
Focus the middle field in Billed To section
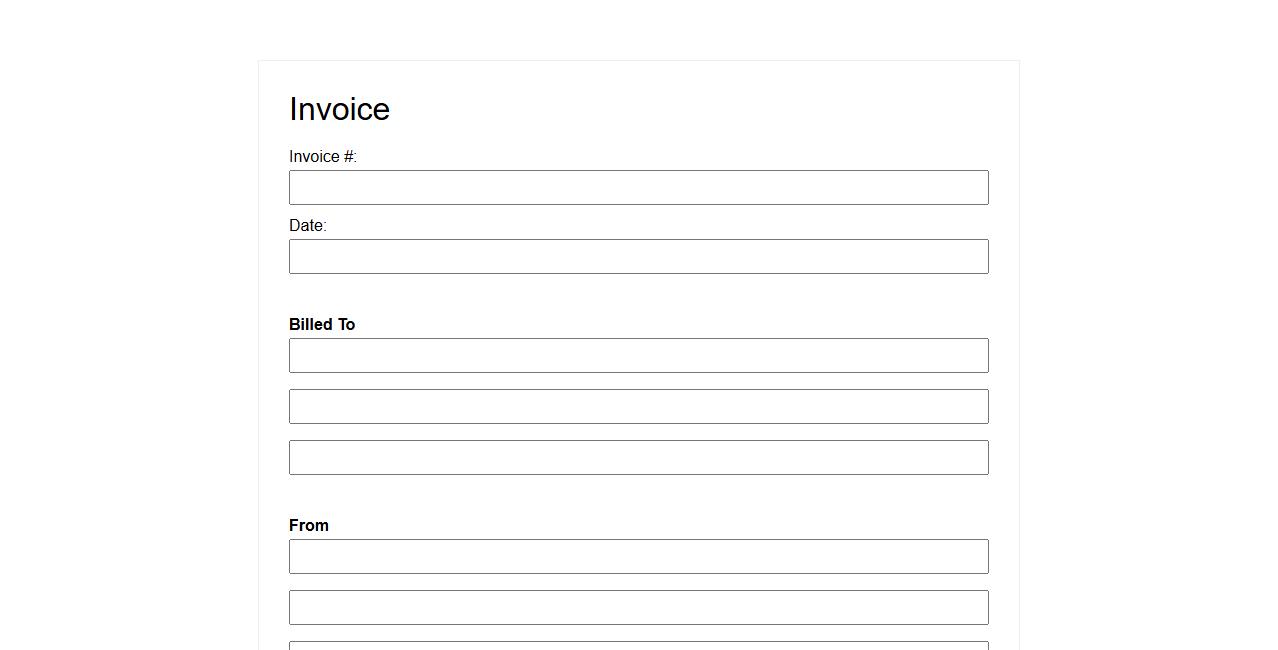point(638,407)
